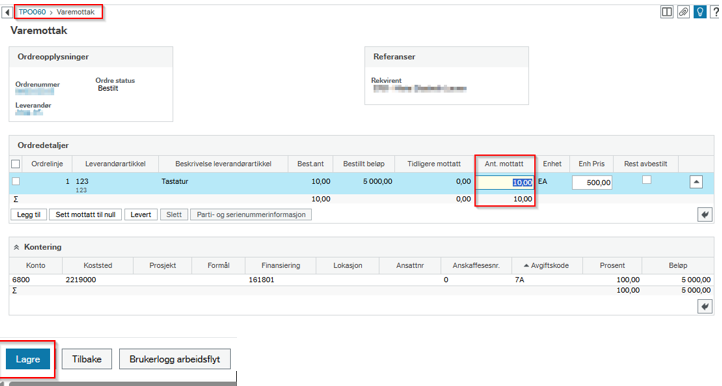
Task: Click the Koststed value 2219000
Action: (81, 280)
